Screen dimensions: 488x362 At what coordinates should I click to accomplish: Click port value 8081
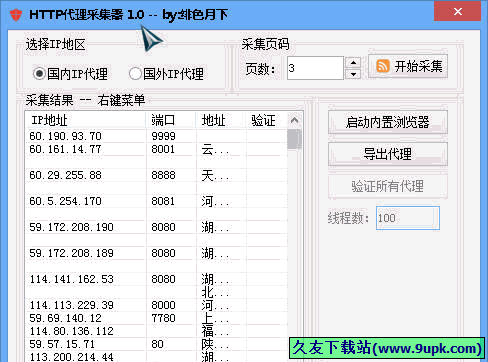point(163,201)
